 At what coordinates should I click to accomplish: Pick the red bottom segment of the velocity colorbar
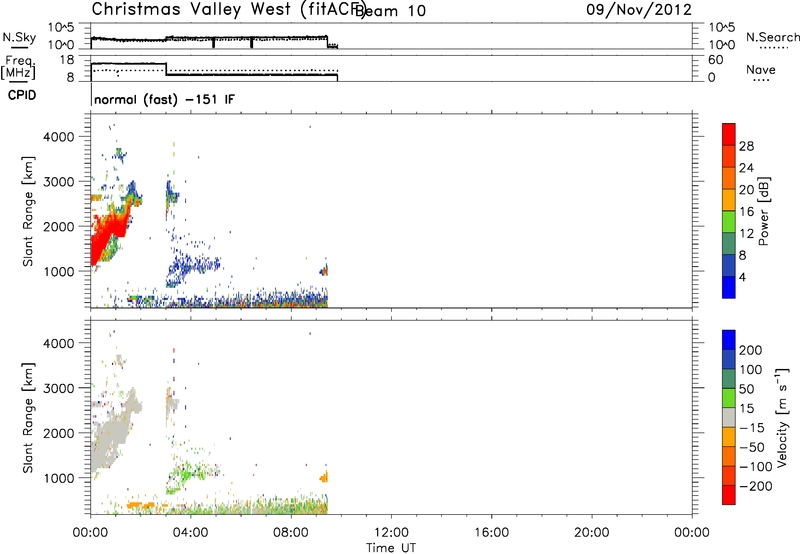pos(729,495)
